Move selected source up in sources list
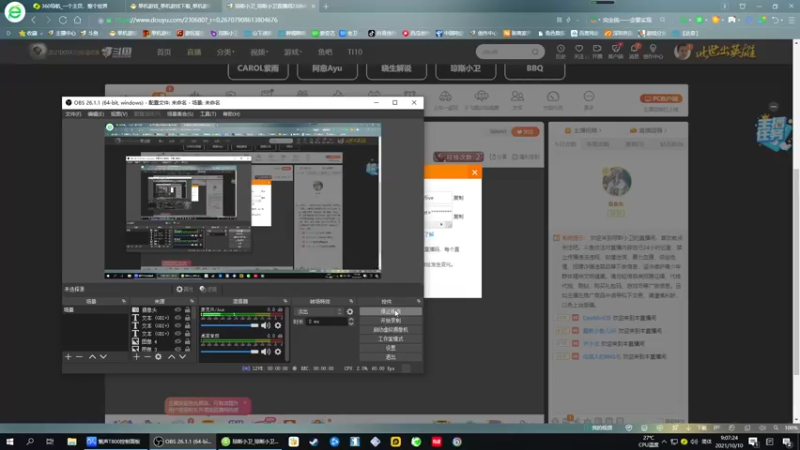 click(x=172, y=357)
